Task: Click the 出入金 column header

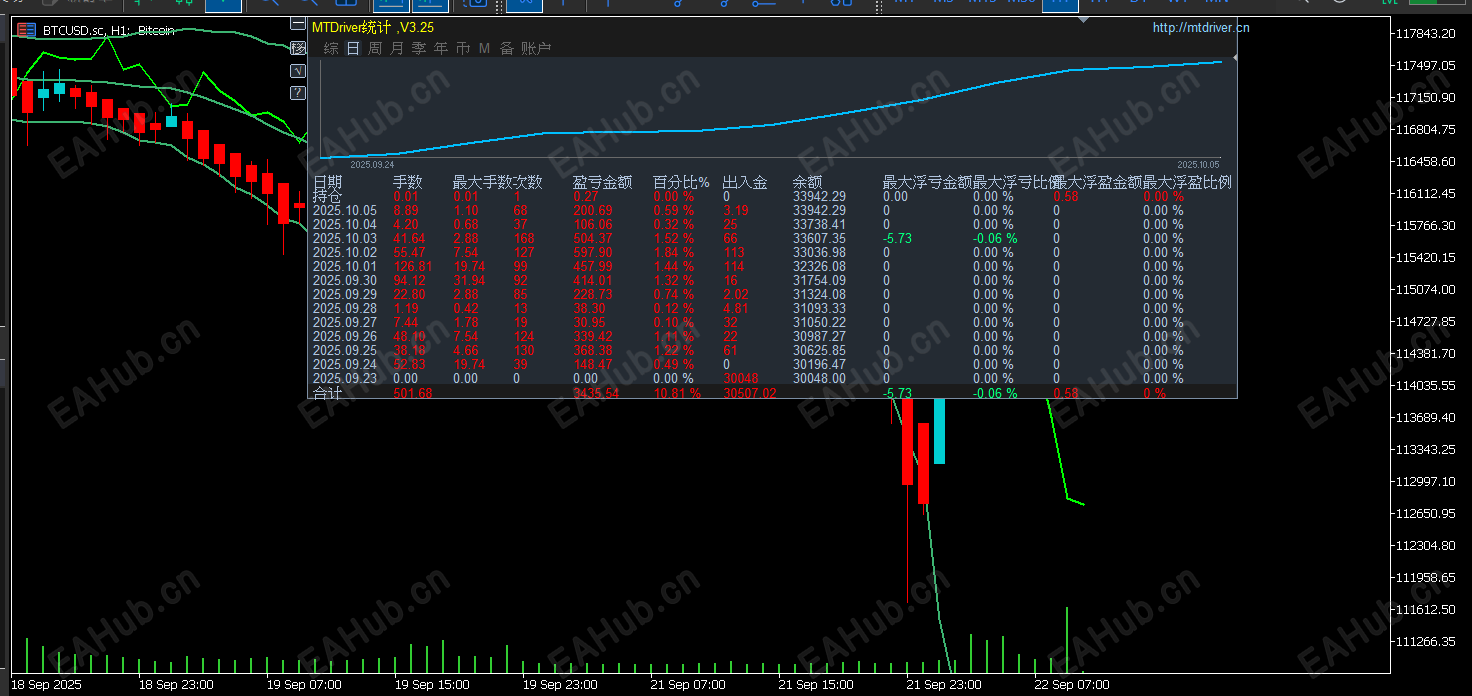Action: coord(745,182)
